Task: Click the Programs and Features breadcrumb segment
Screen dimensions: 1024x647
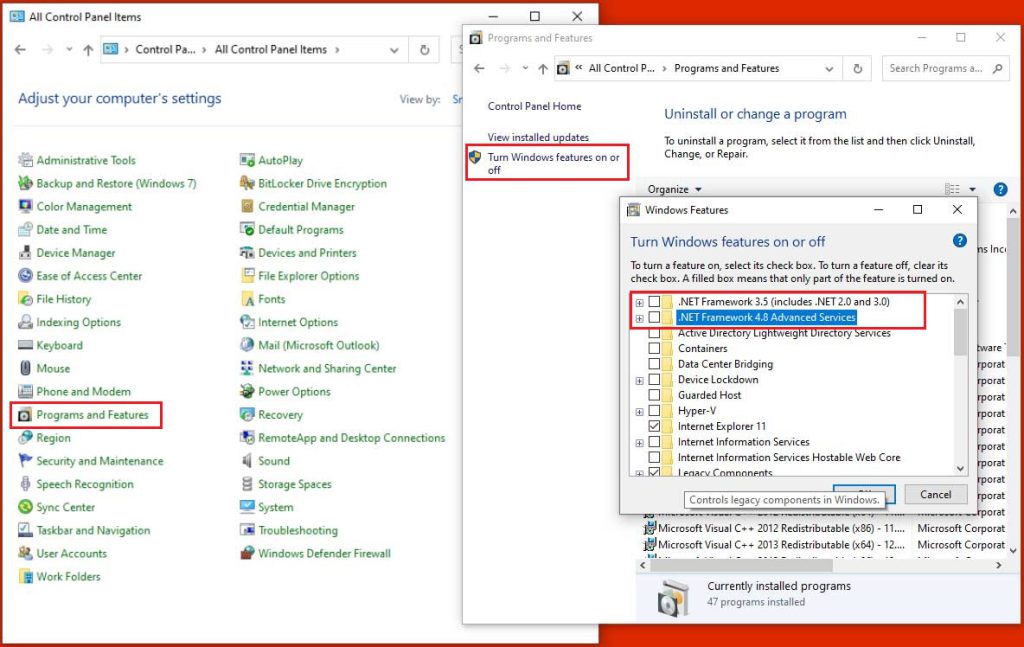Action: (x=726, y=69)
